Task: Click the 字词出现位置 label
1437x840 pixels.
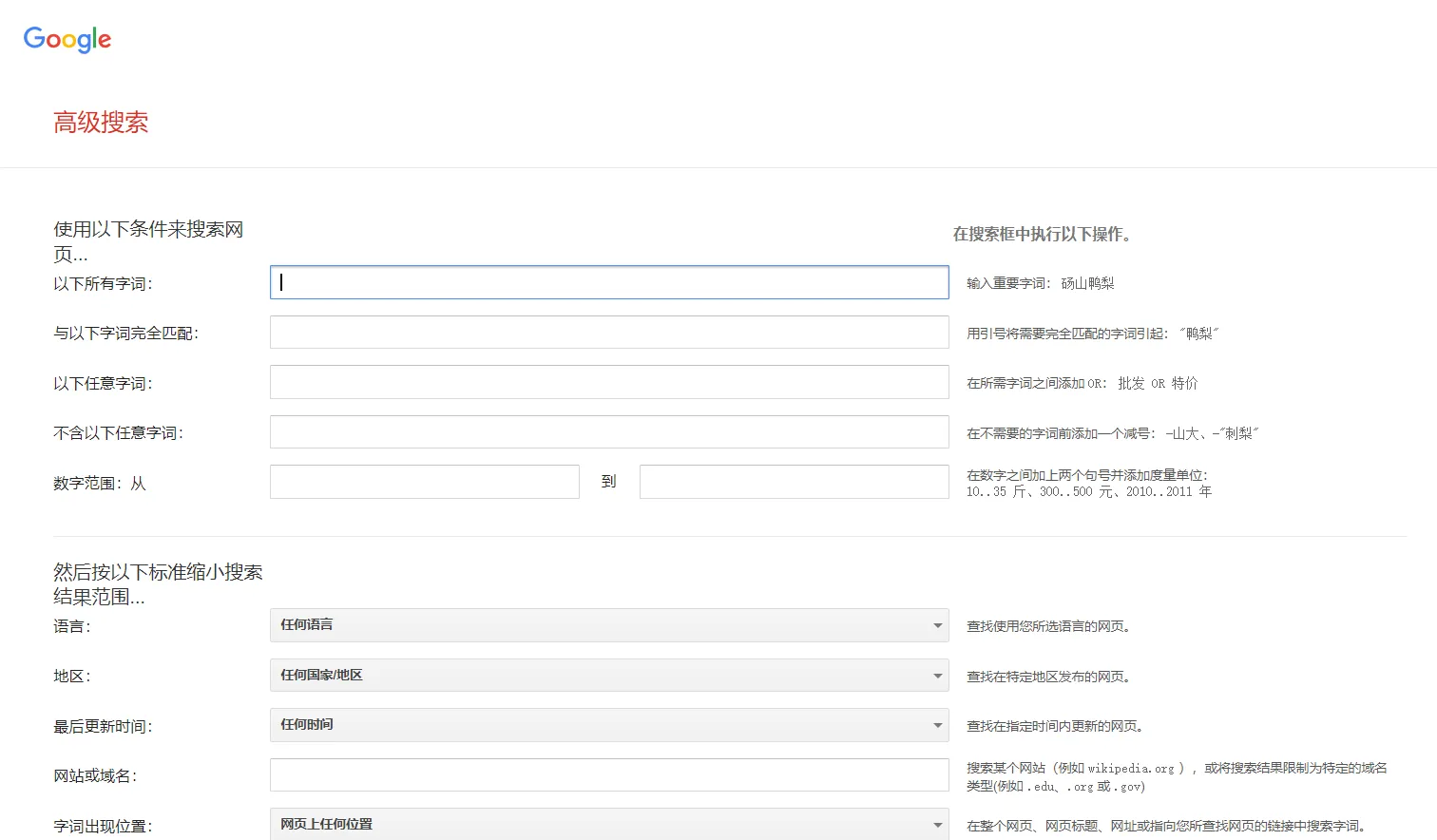Action: [103, 827]
